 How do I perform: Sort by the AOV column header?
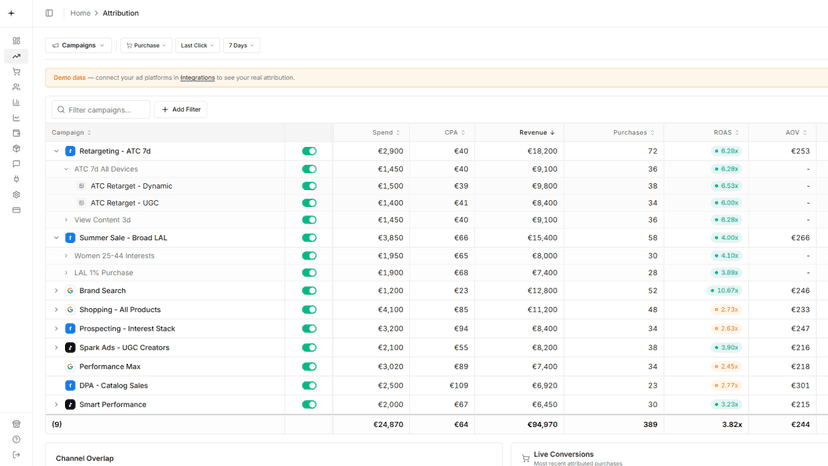(796, 133)
